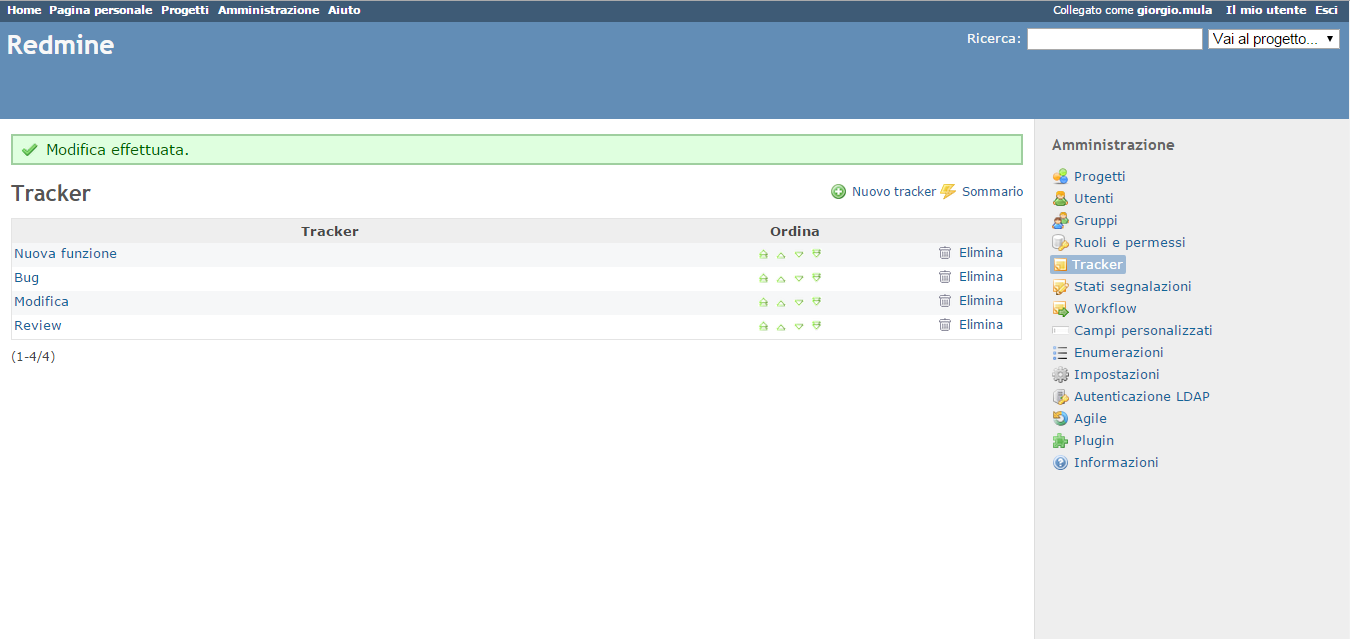Open Aiuto in top menu
Image resolution: width=1350 pixels, height=639 pixels.
point(344,10)
